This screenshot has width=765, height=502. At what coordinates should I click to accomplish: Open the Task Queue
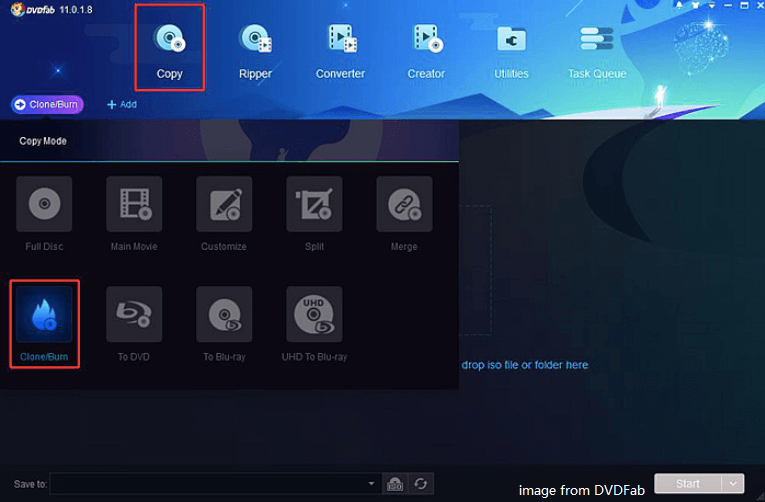(x=597, y=51)
